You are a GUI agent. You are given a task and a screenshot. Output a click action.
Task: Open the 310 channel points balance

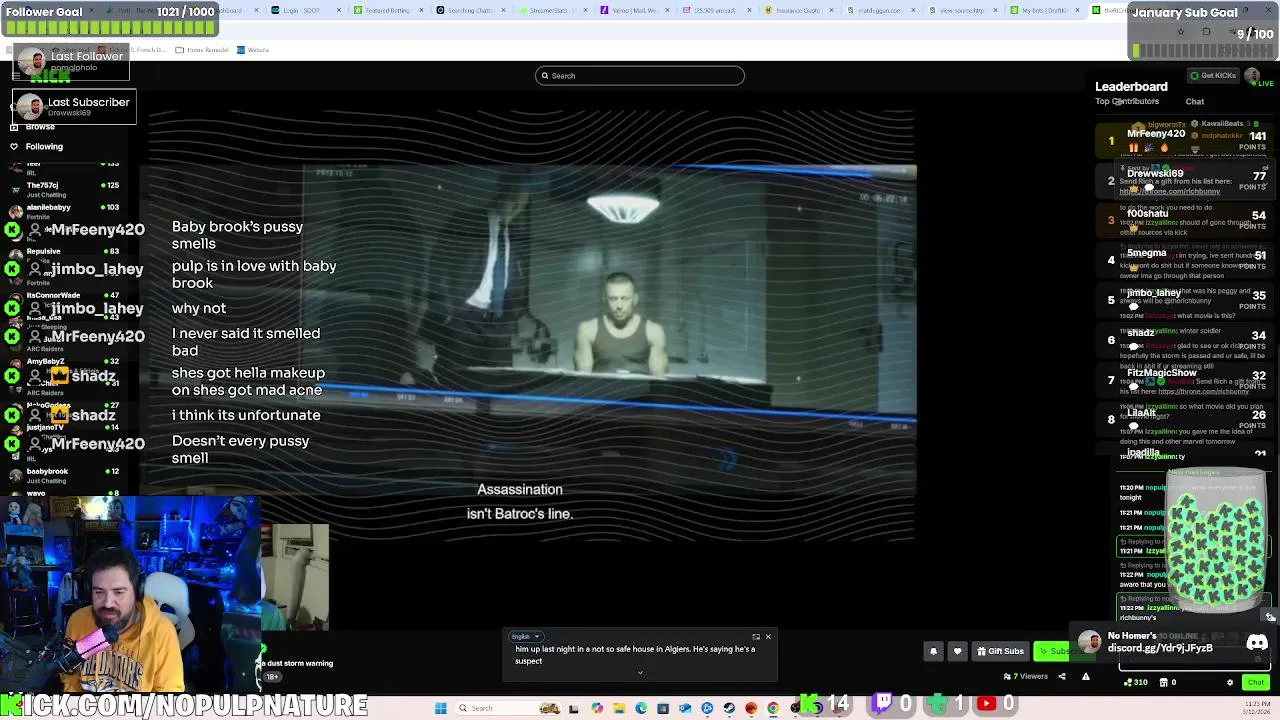click(1135, 682)
